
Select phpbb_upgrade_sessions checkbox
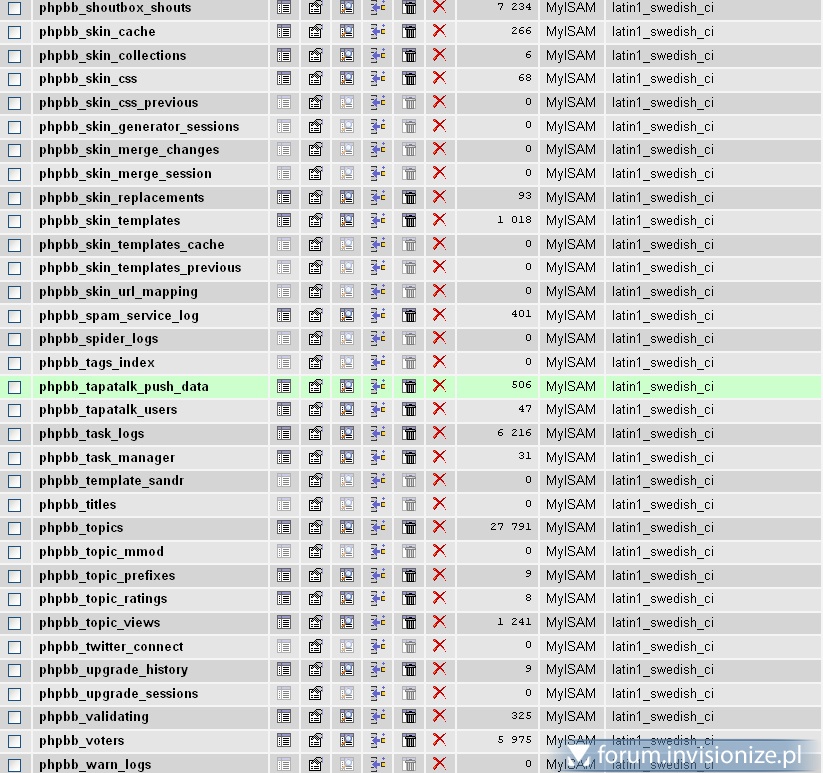click(x=15, y=694)
